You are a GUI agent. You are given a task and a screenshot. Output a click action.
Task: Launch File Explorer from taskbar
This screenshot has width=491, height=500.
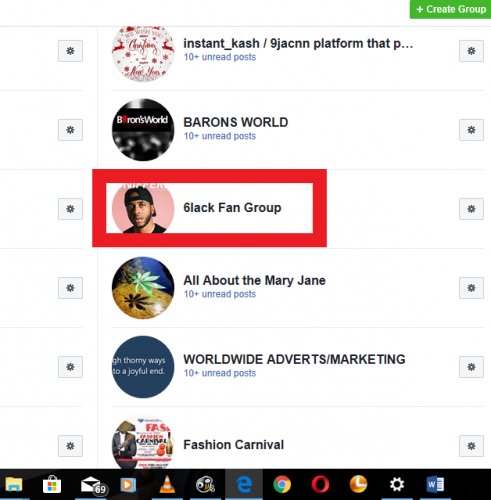pos(14,484)
